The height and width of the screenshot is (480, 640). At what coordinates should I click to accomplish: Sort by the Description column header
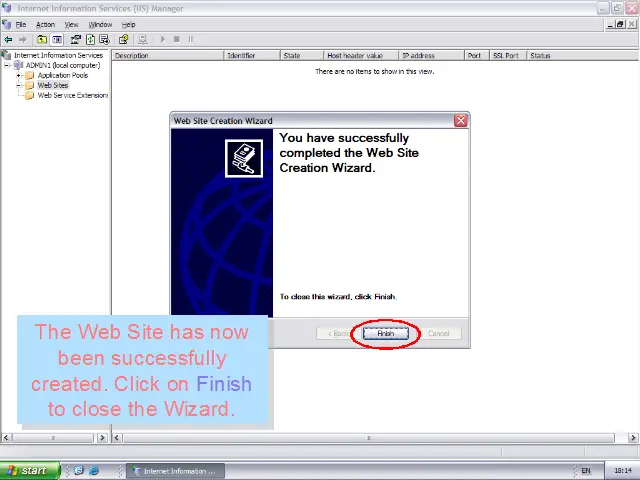pos(168,56)
